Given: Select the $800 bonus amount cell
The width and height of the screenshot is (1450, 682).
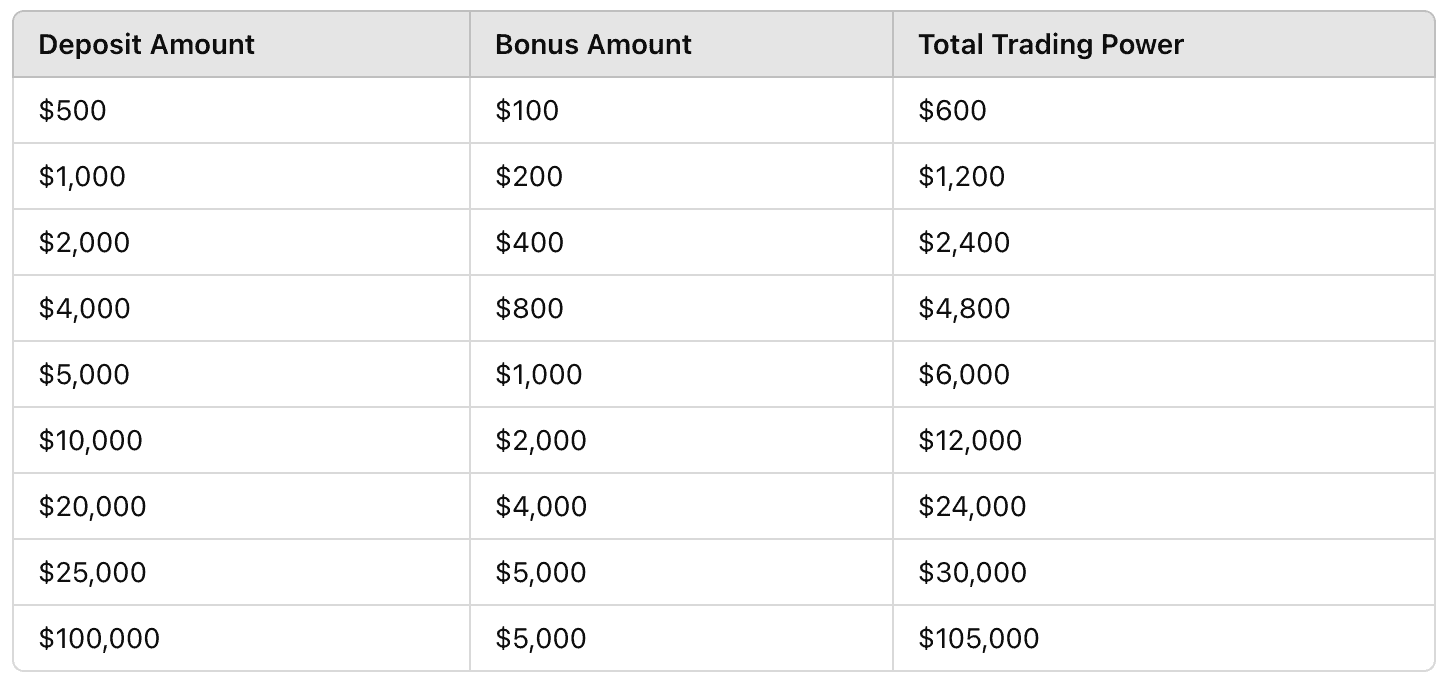Looking at the screenshot, I should click(x=529, y=308).
